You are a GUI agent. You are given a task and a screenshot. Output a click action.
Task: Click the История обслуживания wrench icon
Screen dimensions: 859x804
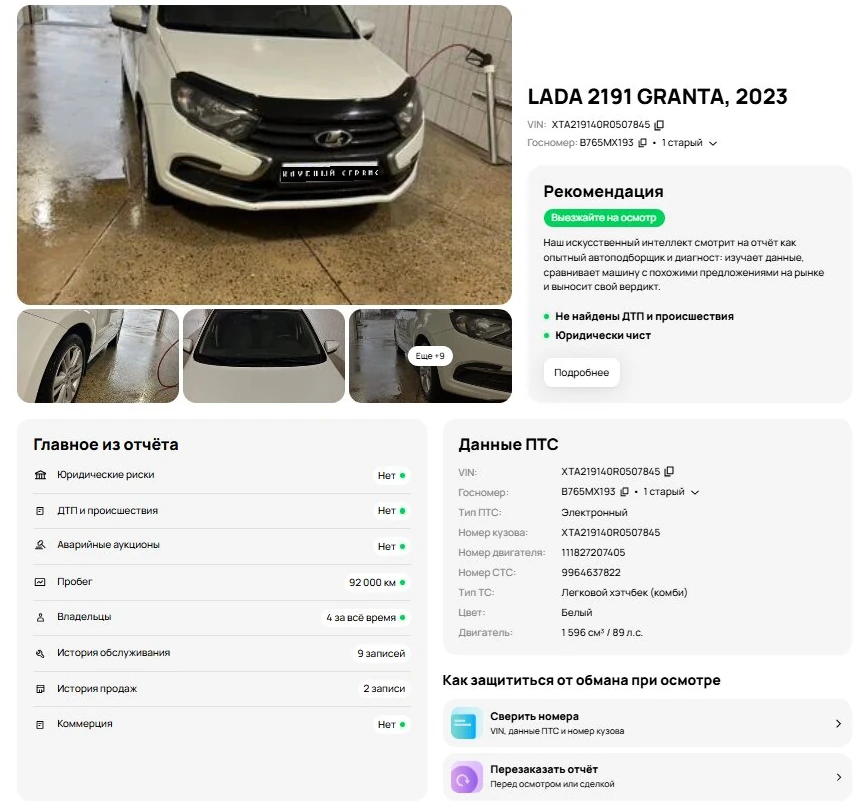pyautogui.click(x=40, y=653)
